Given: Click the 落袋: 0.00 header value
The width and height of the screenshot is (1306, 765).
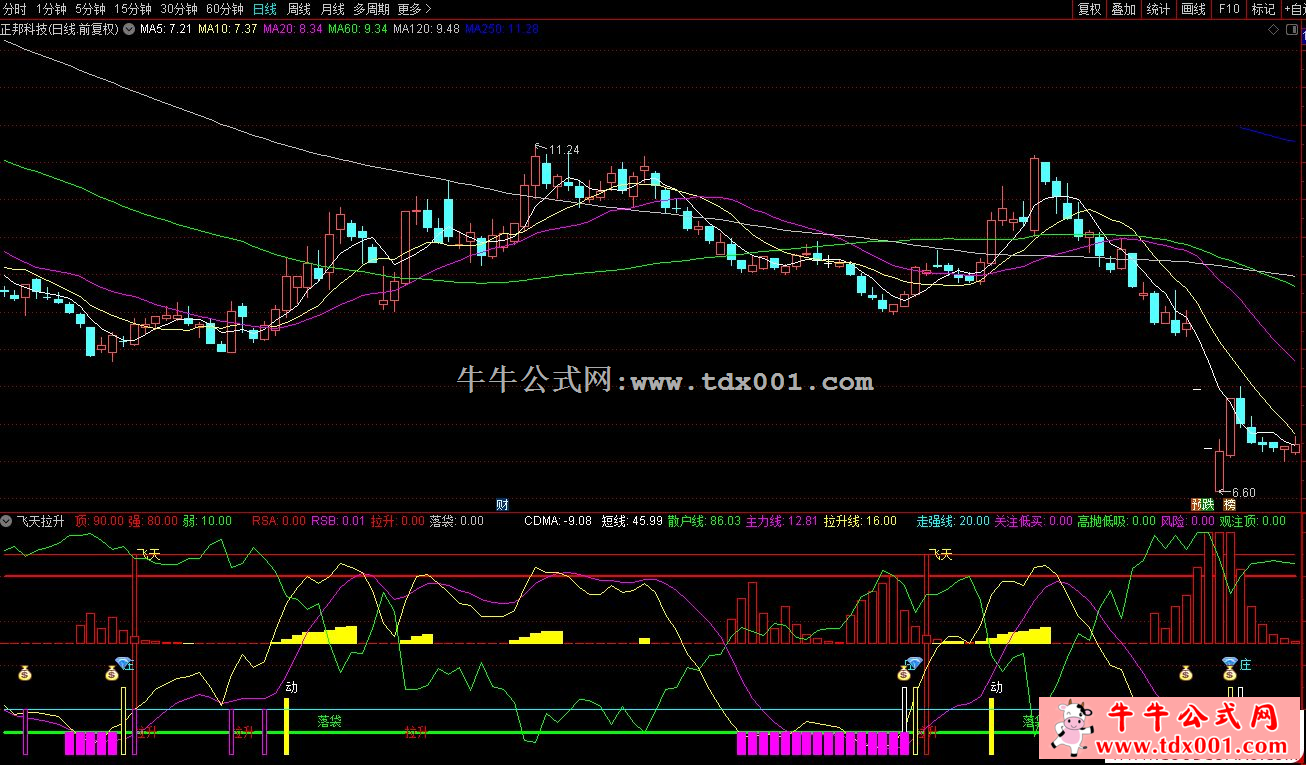Looking at the screenshot, I should pyautogui.click(x=456, y=521).
